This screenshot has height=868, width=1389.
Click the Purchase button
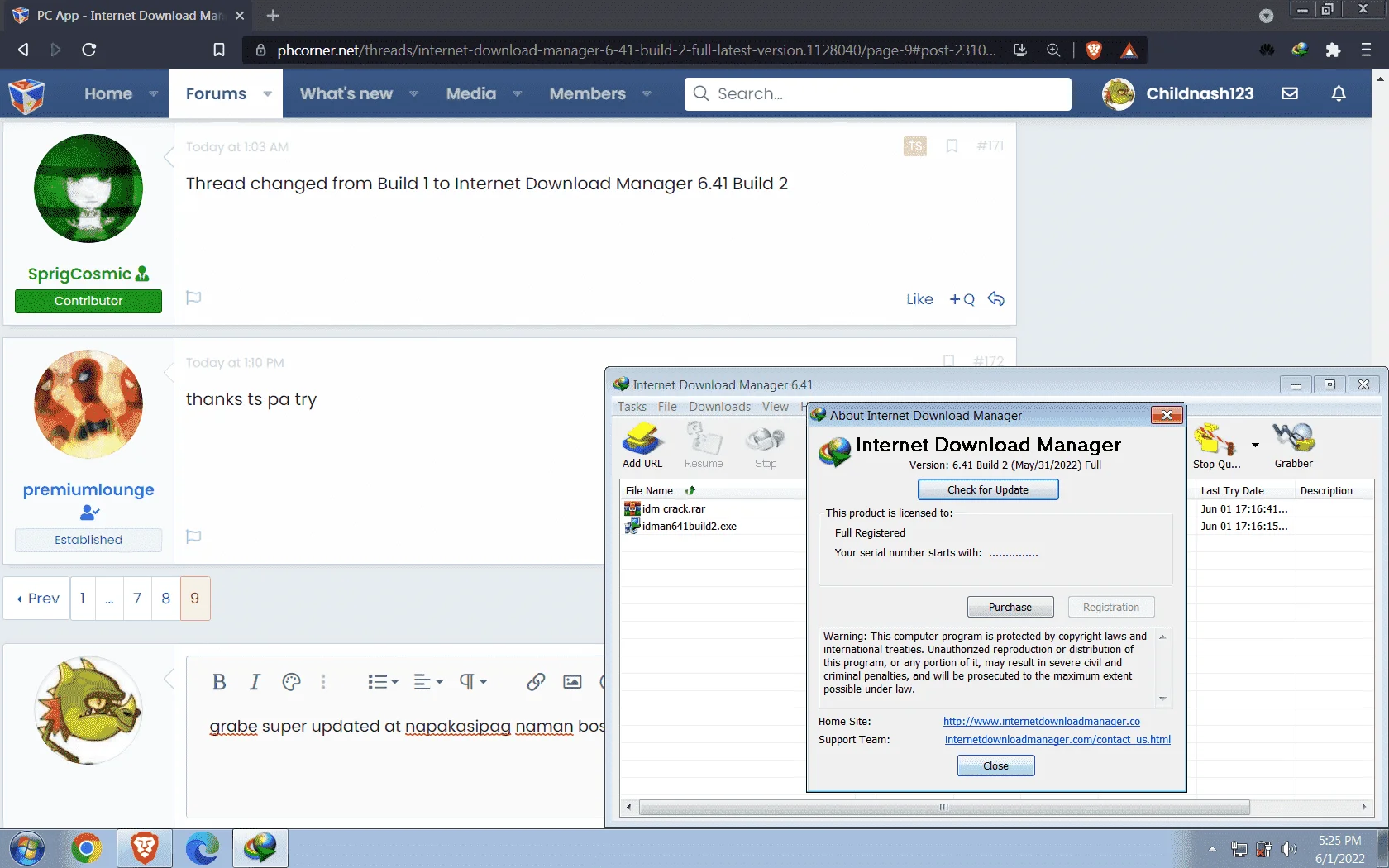tap(1010, 607)
